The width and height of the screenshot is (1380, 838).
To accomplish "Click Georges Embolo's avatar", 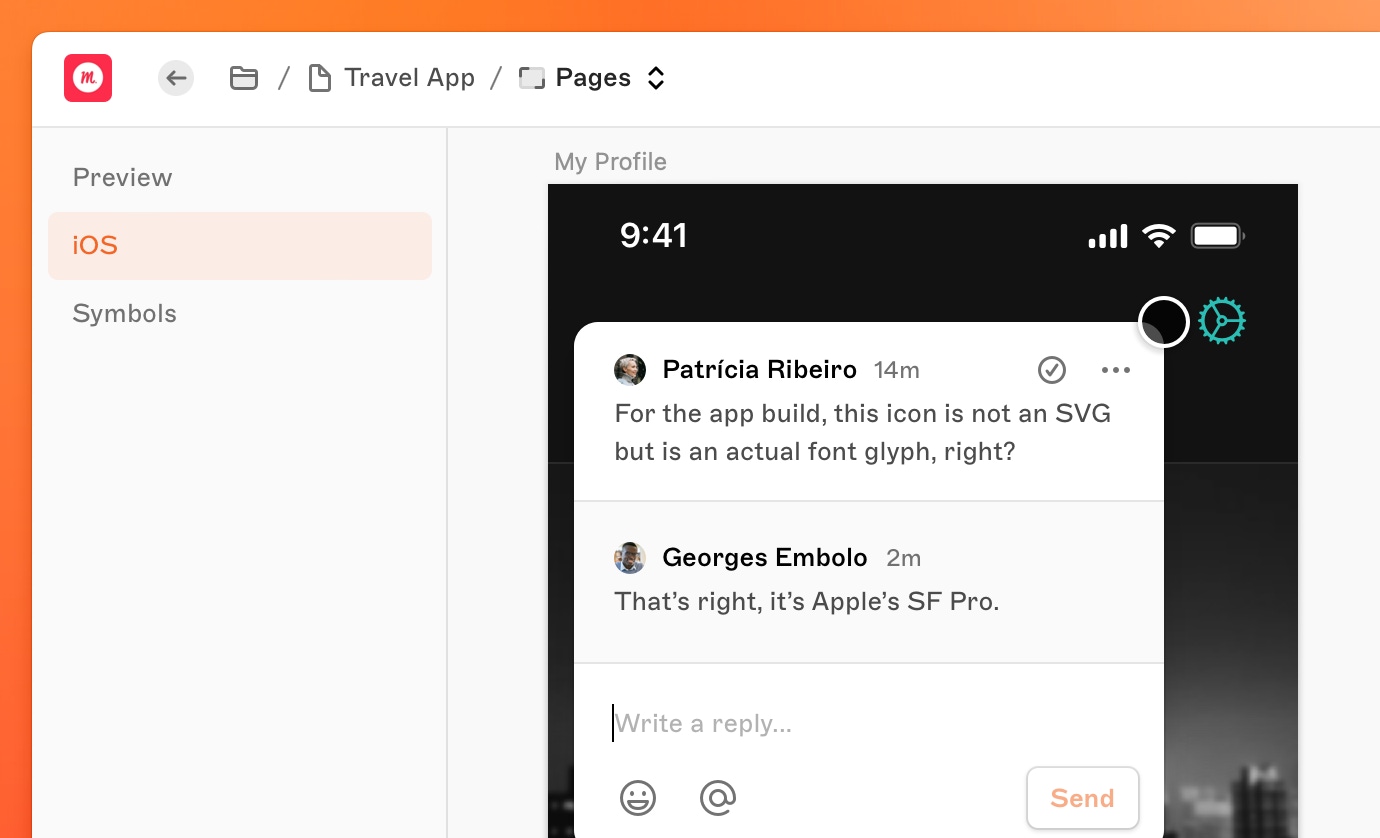I will click(630, 558).
